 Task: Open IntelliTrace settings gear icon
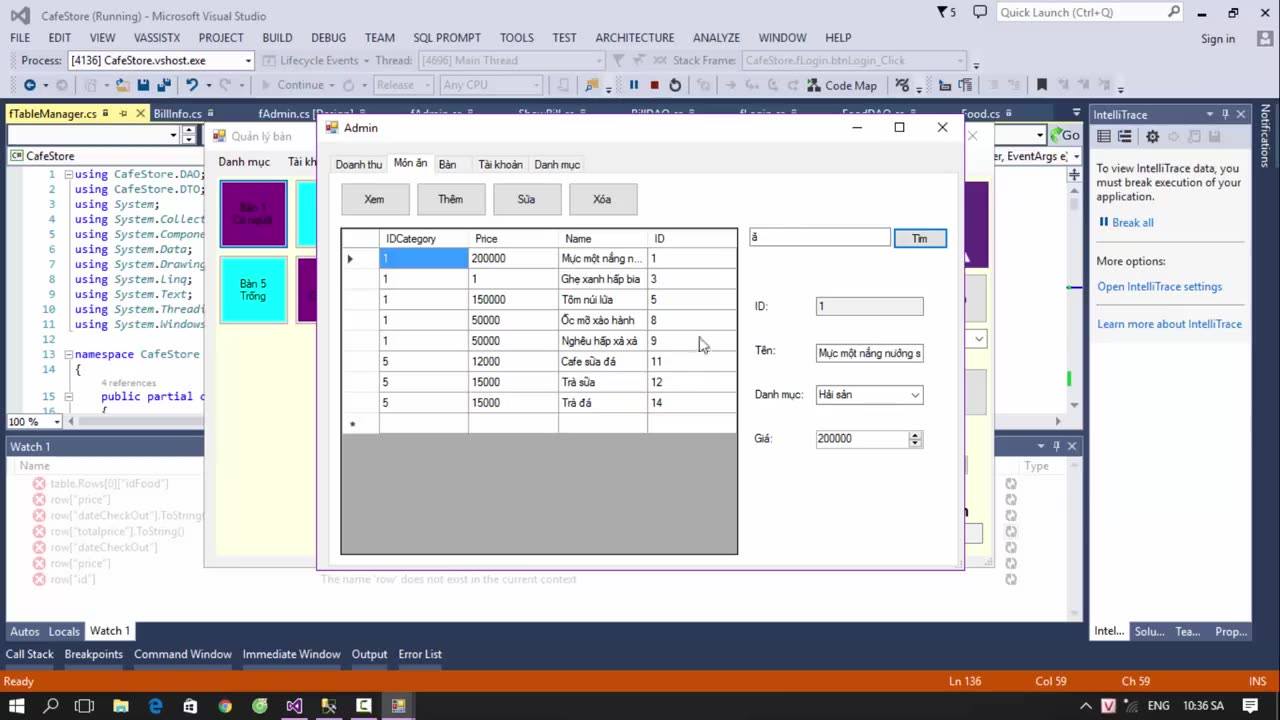click(x=1152, y=136)
